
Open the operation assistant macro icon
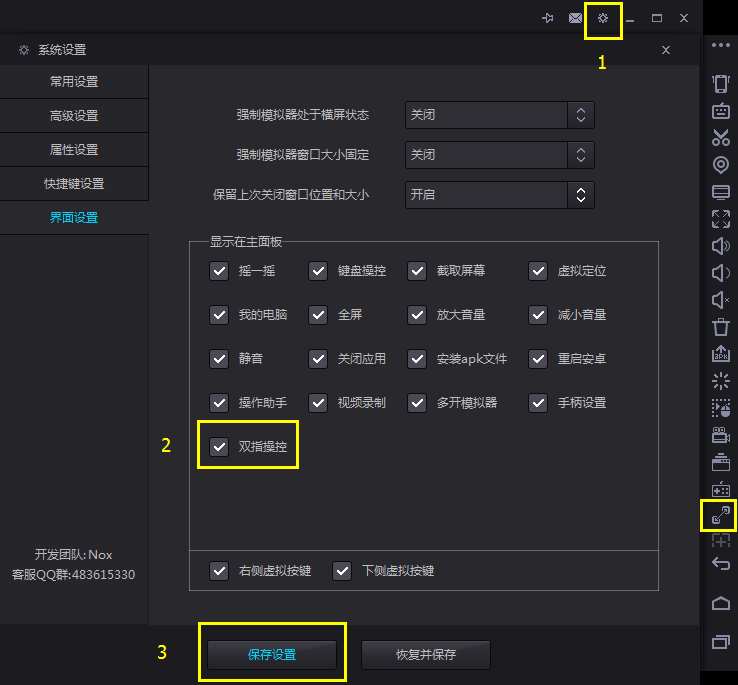tap(721, 408)
